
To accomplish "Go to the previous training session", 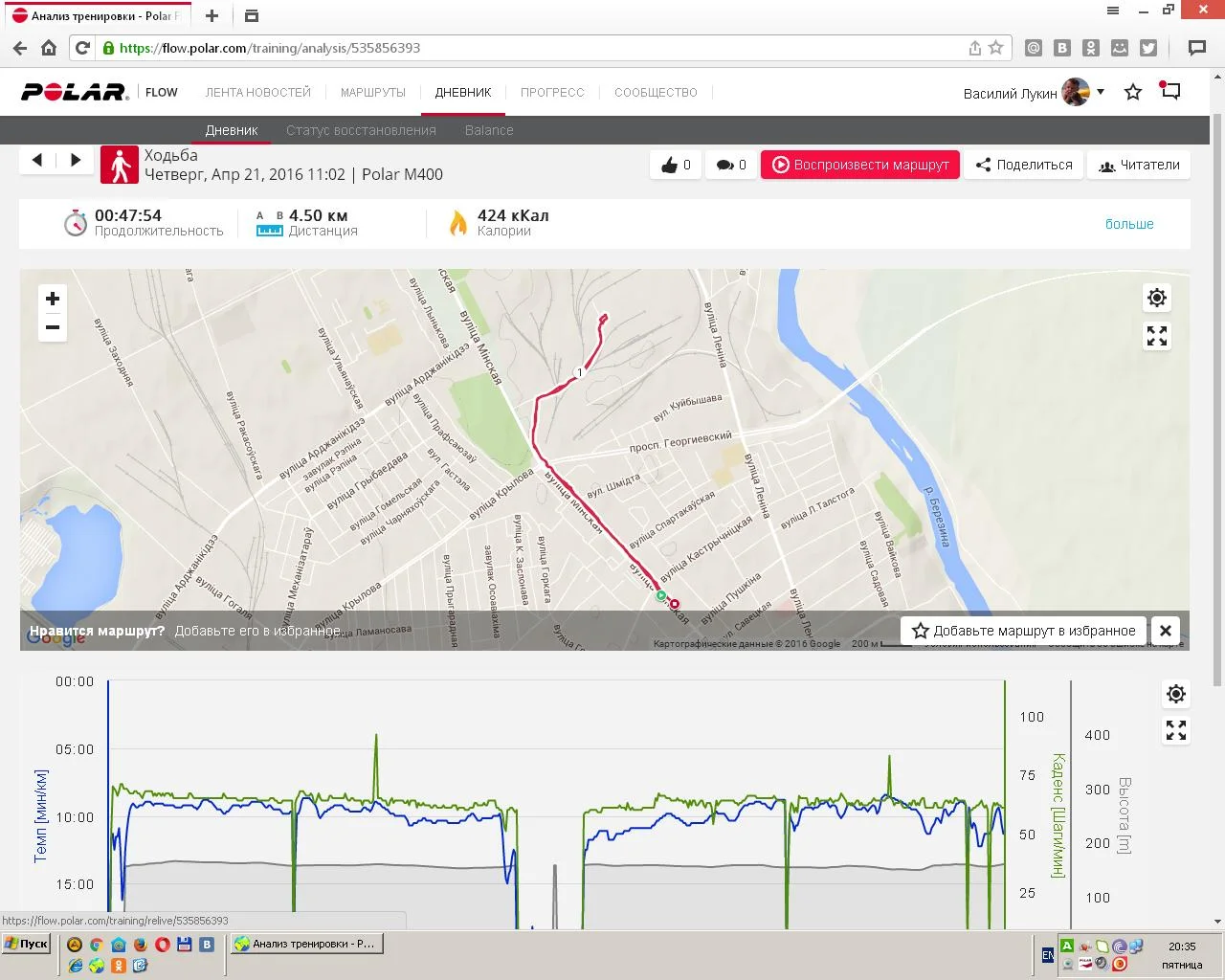I will [x=37, y=160].
